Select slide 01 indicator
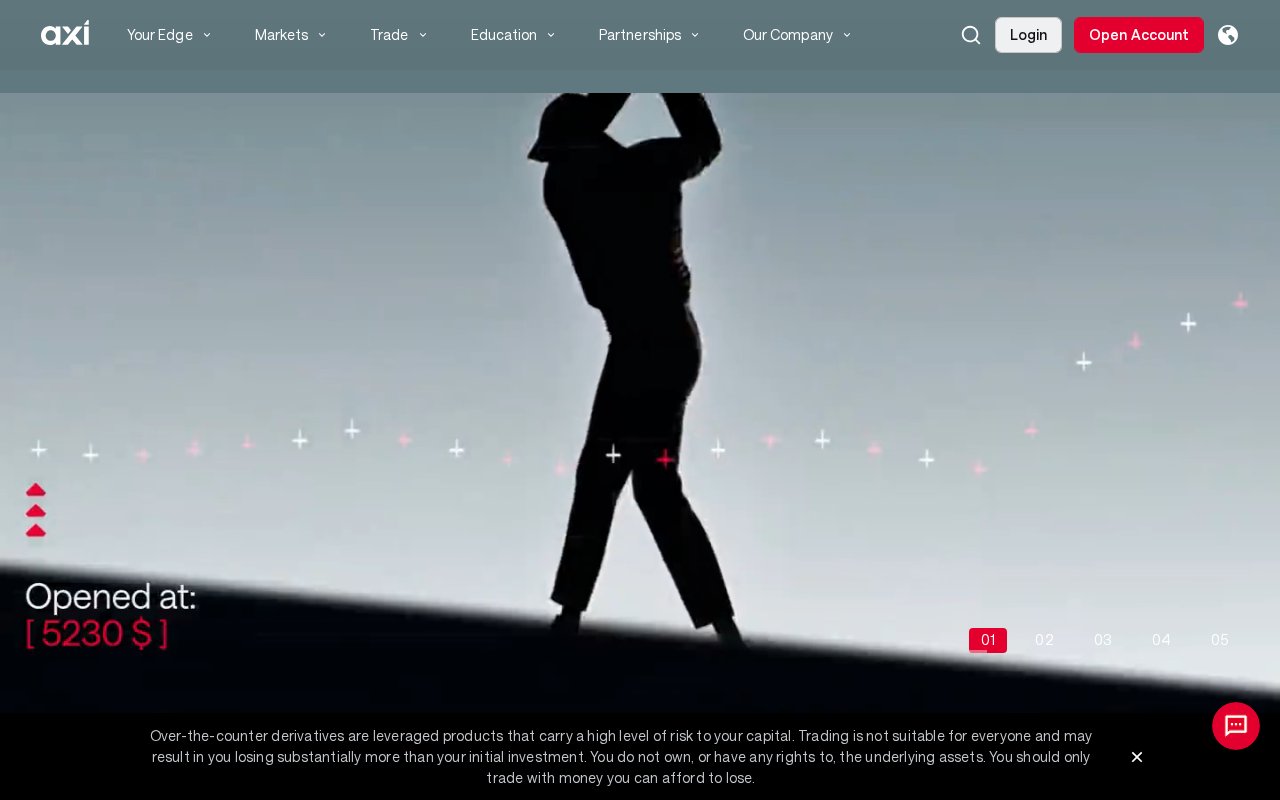1280x800 pixels. pyautogui.click(x=988, y=640)
